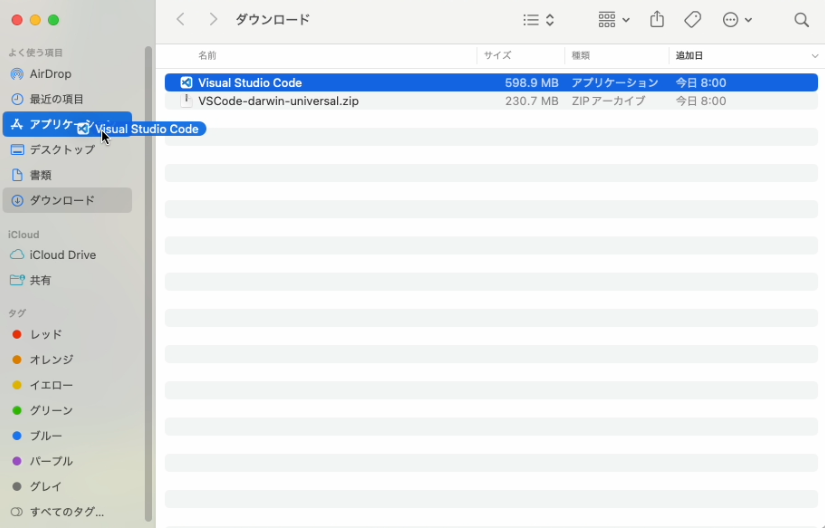Click the アプリケーション kind cell in list
This screenshot has height=528, width=825.
pos(615,83)
